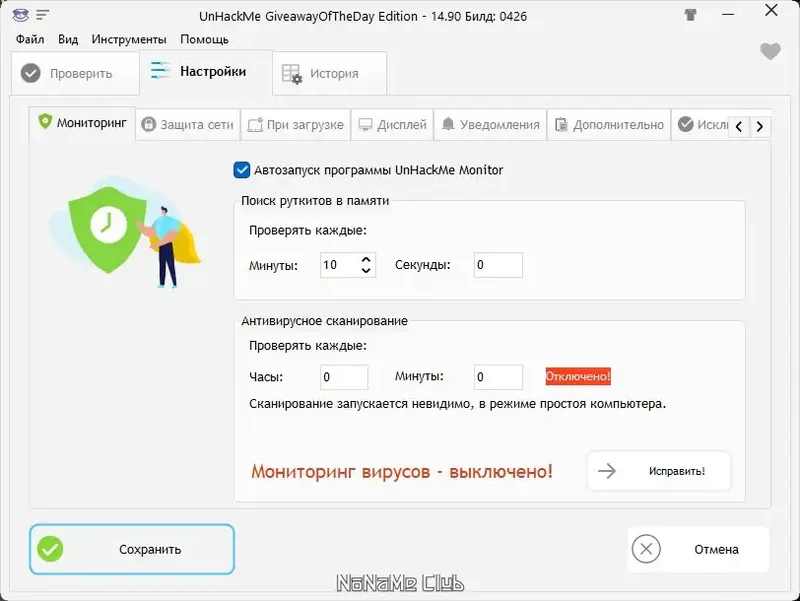Switch to the История tab
The height and width of the screenshot is (601, 800).
pyautogui.click(x=330, y=72)
